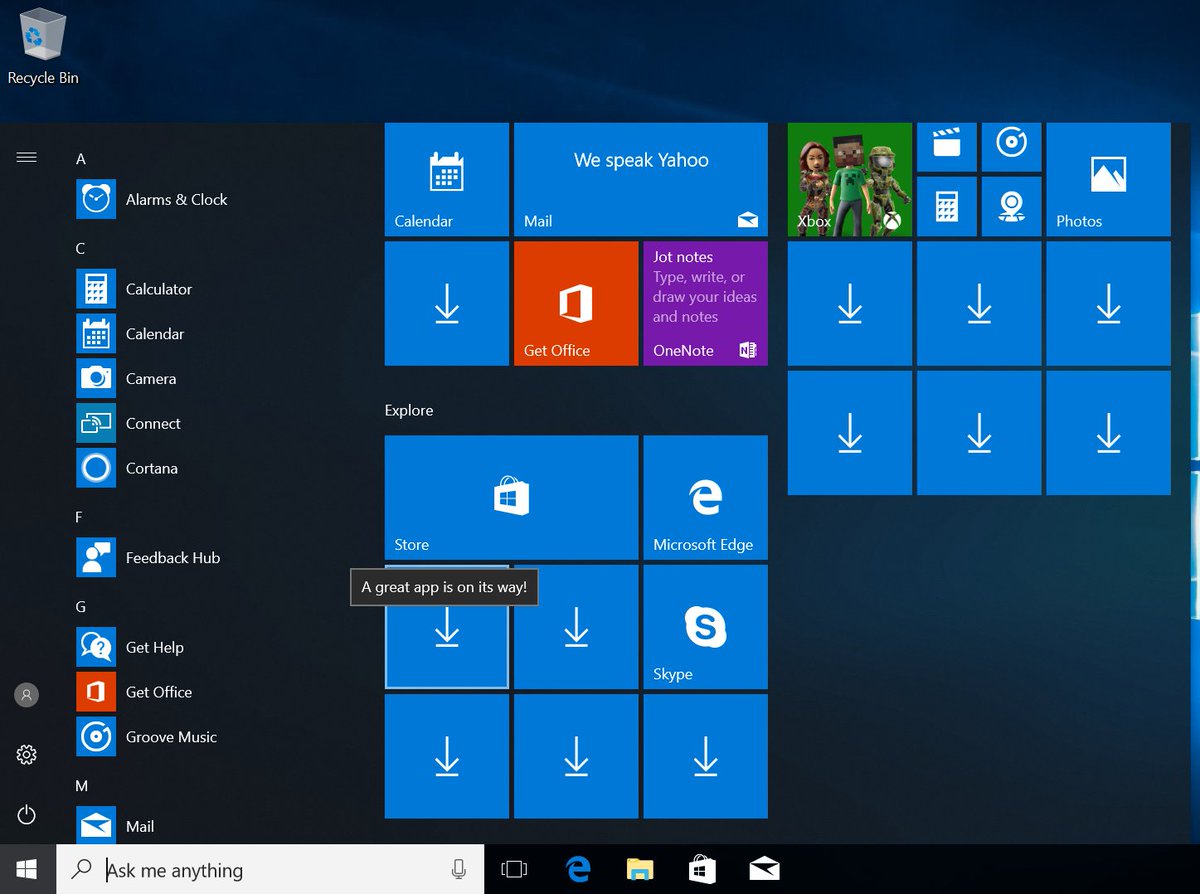1200x894 pixels.
Task: Open Task View from the taskbar
Action: point(514,869)
